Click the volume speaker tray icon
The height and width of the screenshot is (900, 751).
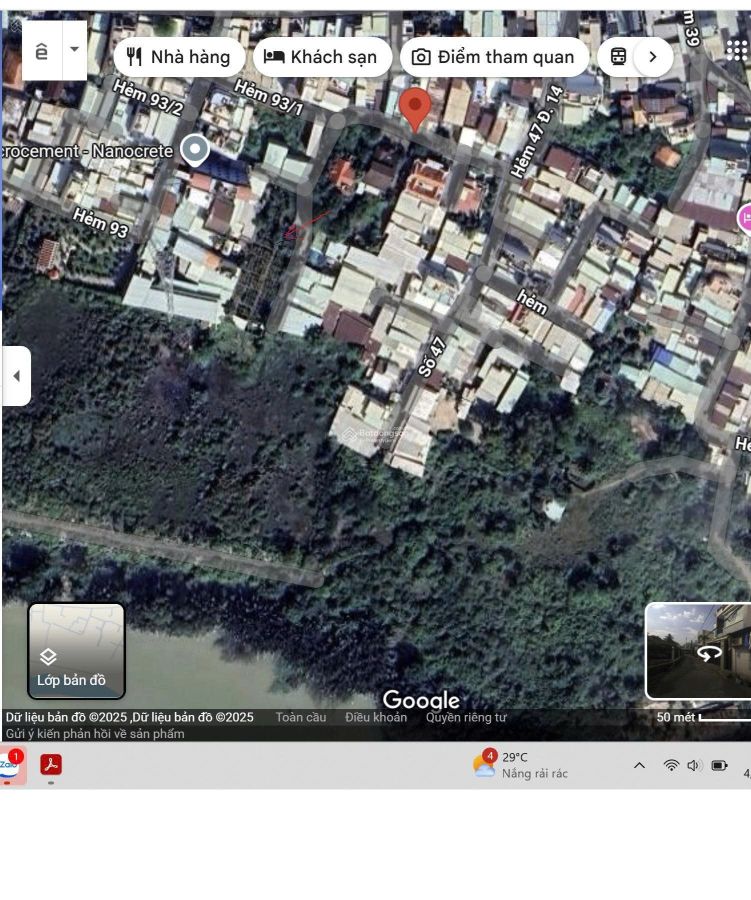point(694,766)
